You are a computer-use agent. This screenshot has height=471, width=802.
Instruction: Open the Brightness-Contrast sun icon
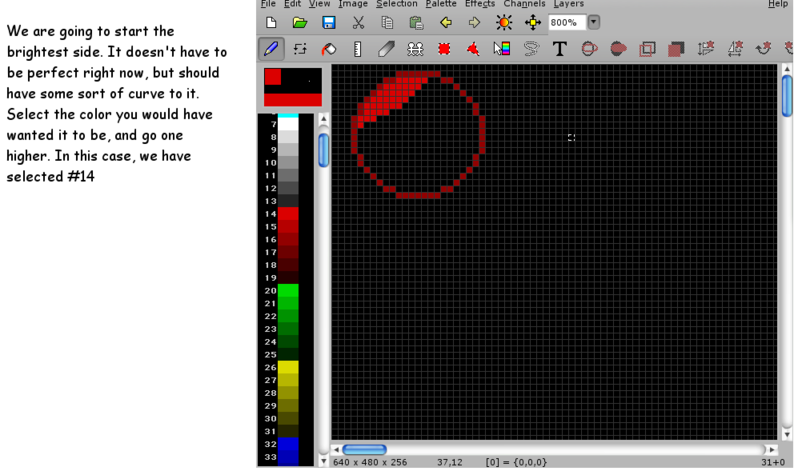coord(503,22)
